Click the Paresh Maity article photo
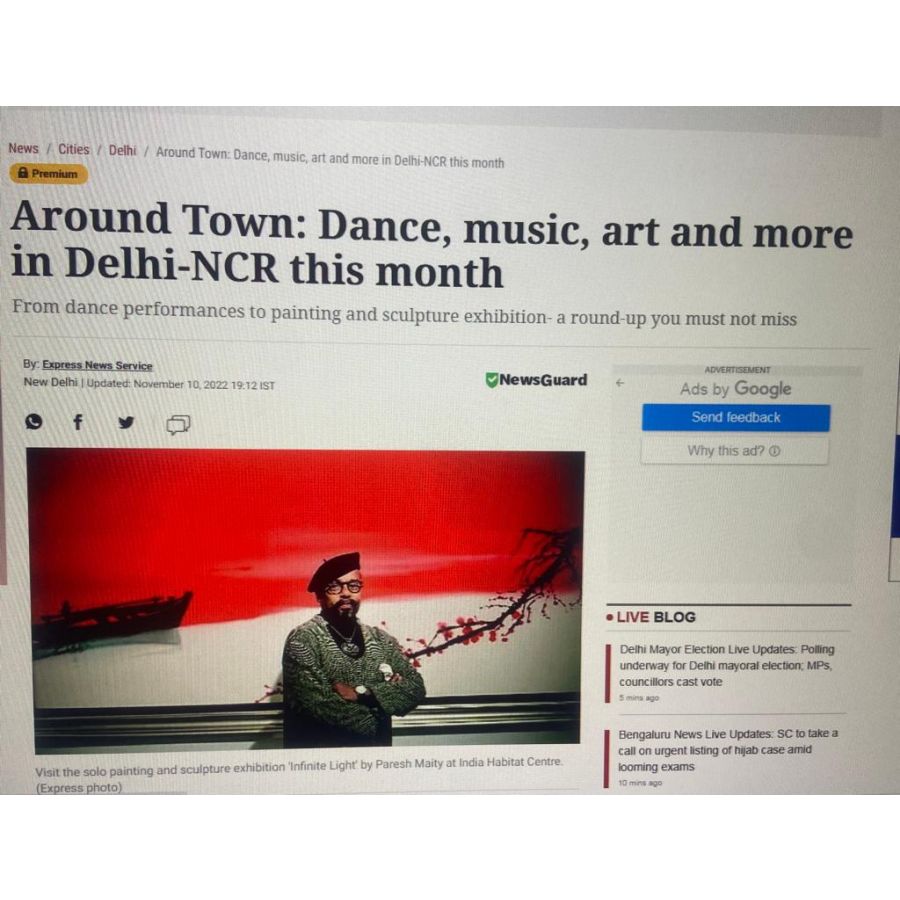 click(x=307, y=600)
